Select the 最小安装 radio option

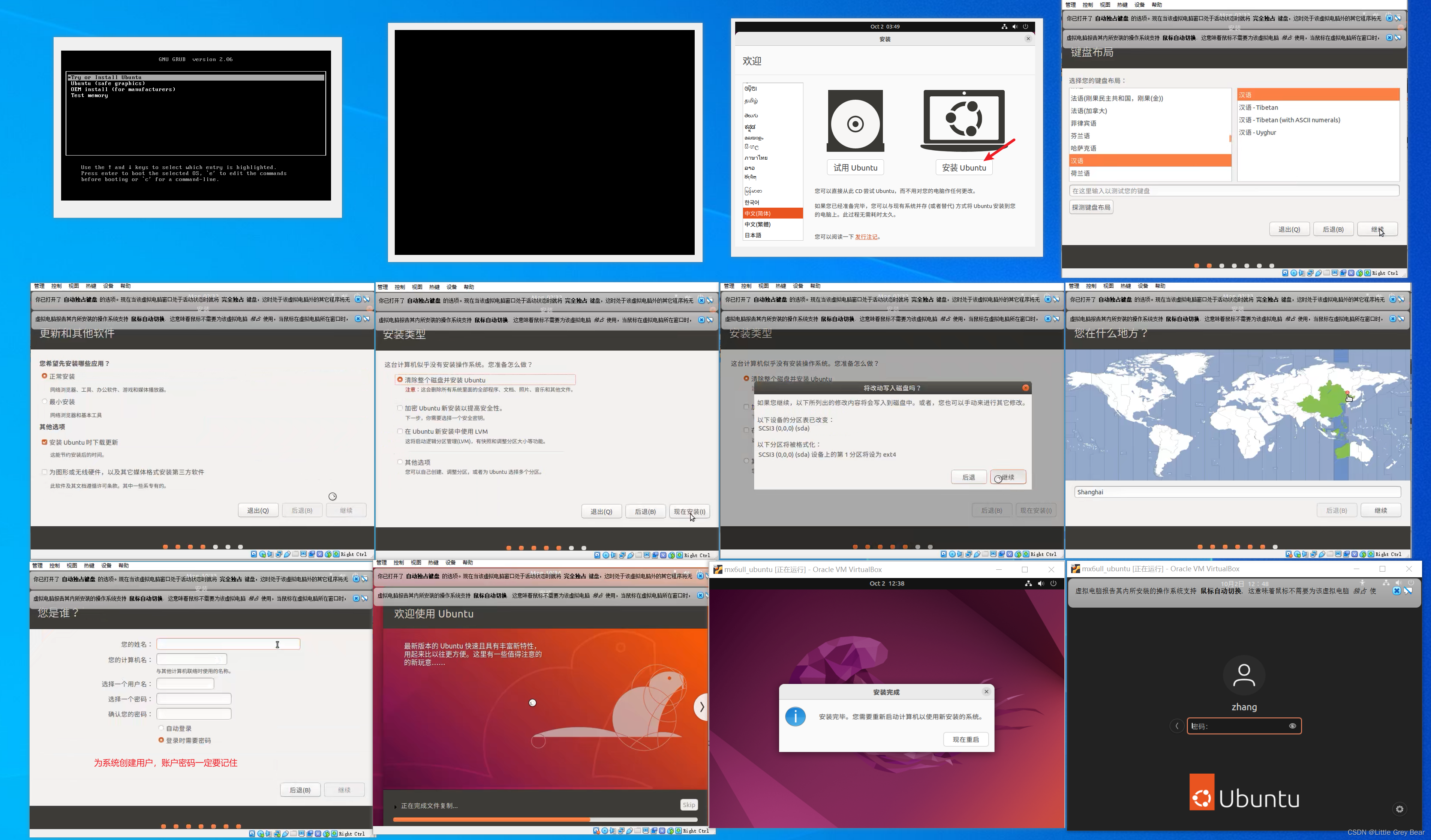(44, 401)
